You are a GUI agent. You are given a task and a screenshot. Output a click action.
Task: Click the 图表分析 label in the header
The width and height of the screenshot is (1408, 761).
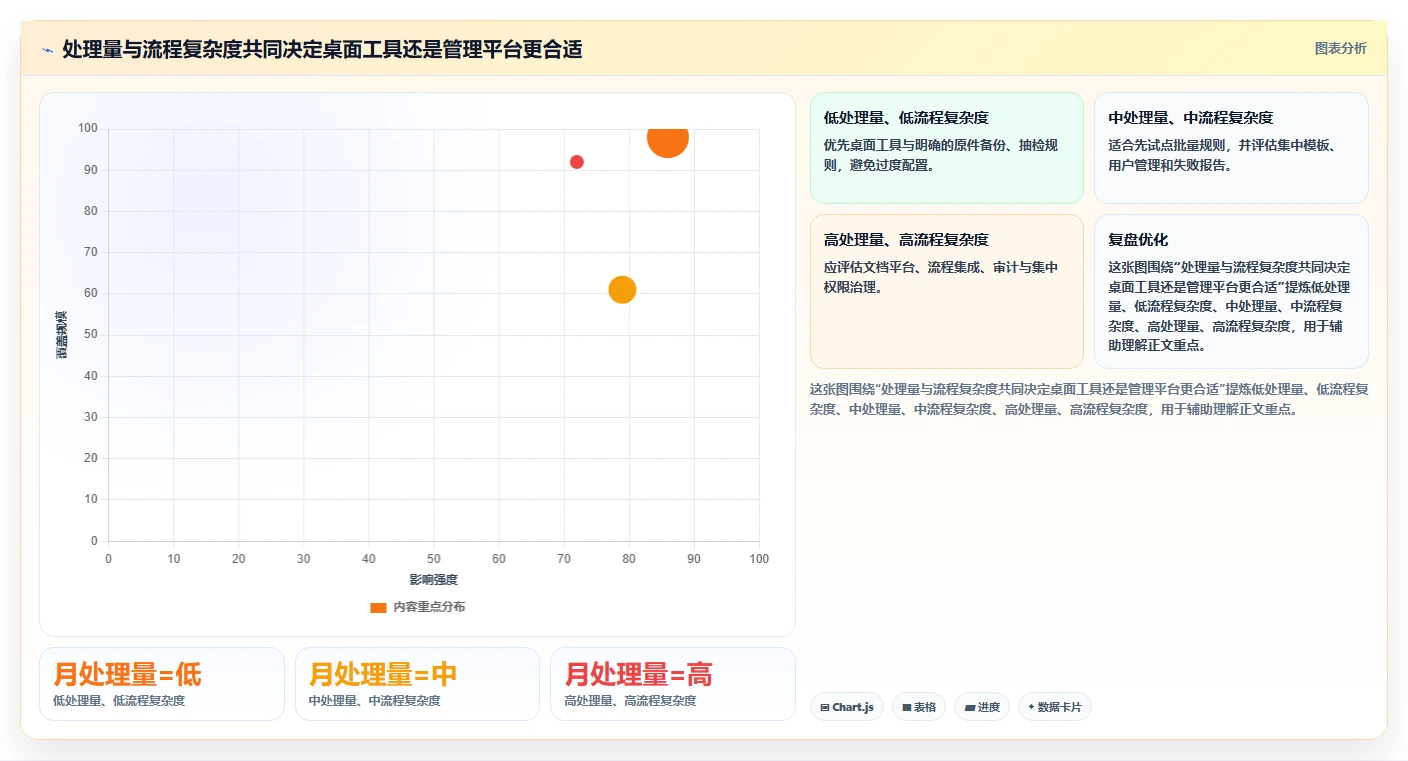point(1340,48)
